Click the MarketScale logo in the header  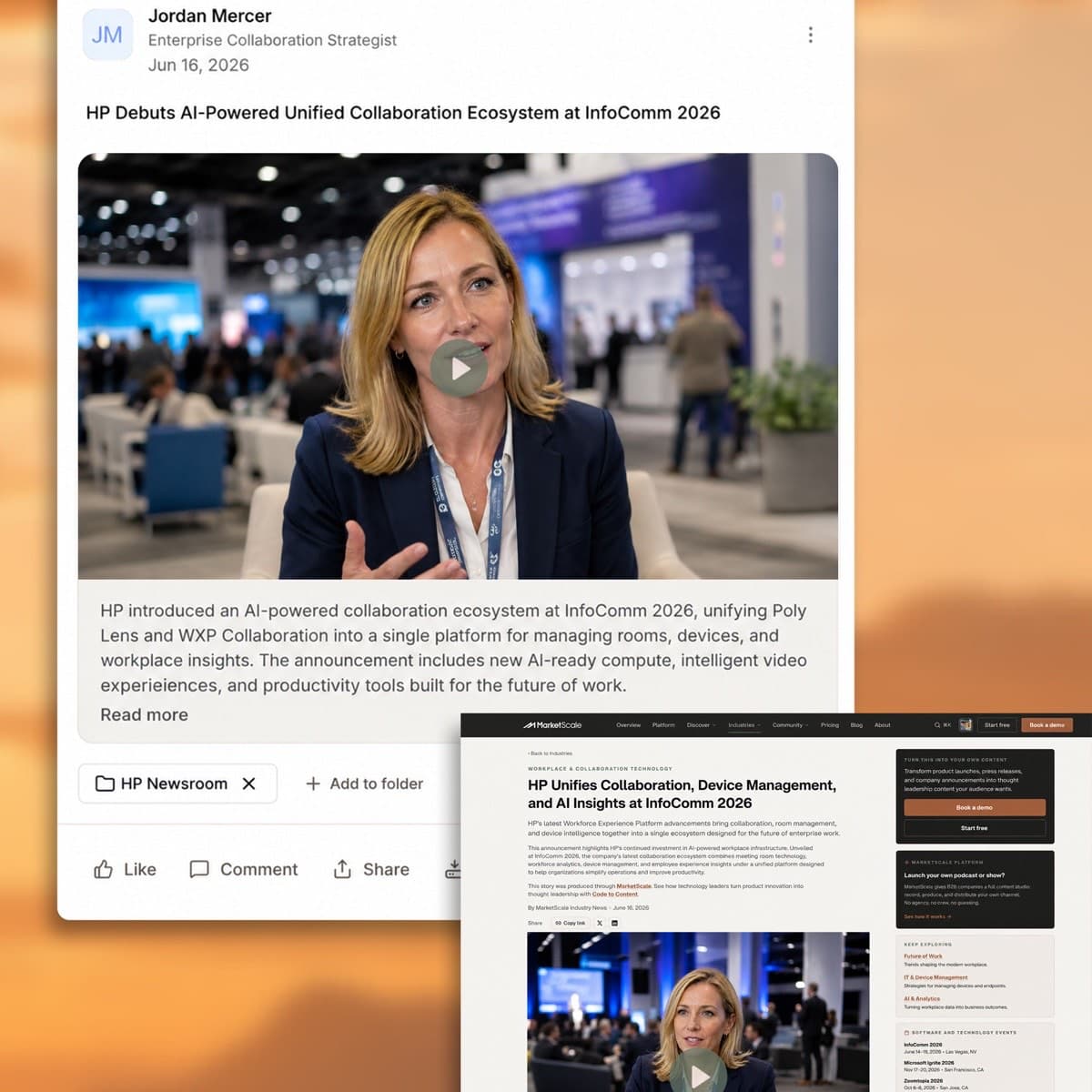551,725
